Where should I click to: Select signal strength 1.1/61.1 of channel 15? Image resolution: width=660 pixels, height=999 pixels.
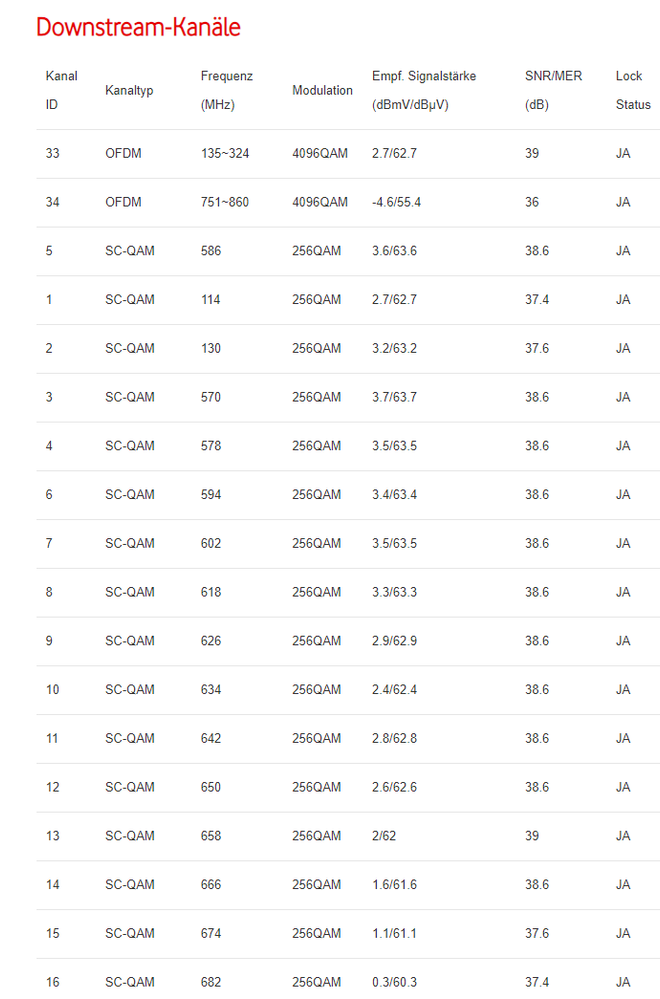[x=394, y=933]
